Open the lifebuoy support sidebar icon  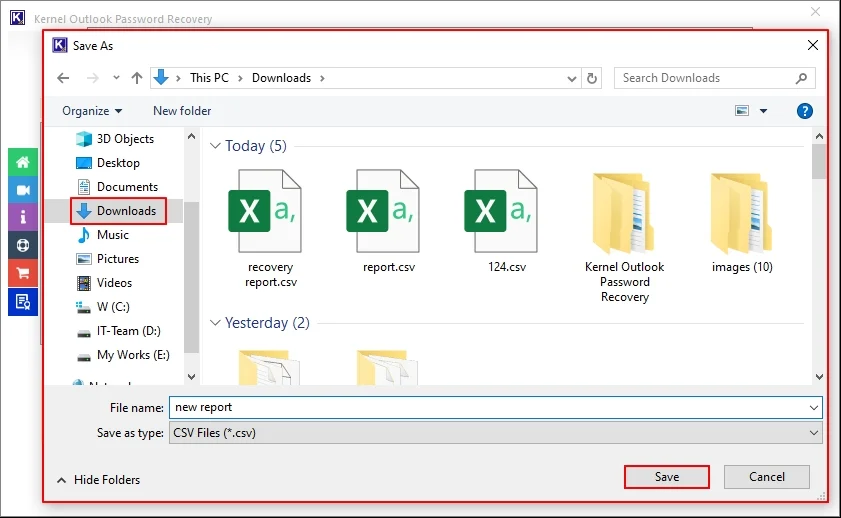pyautogui.click(x=23, y=246)
